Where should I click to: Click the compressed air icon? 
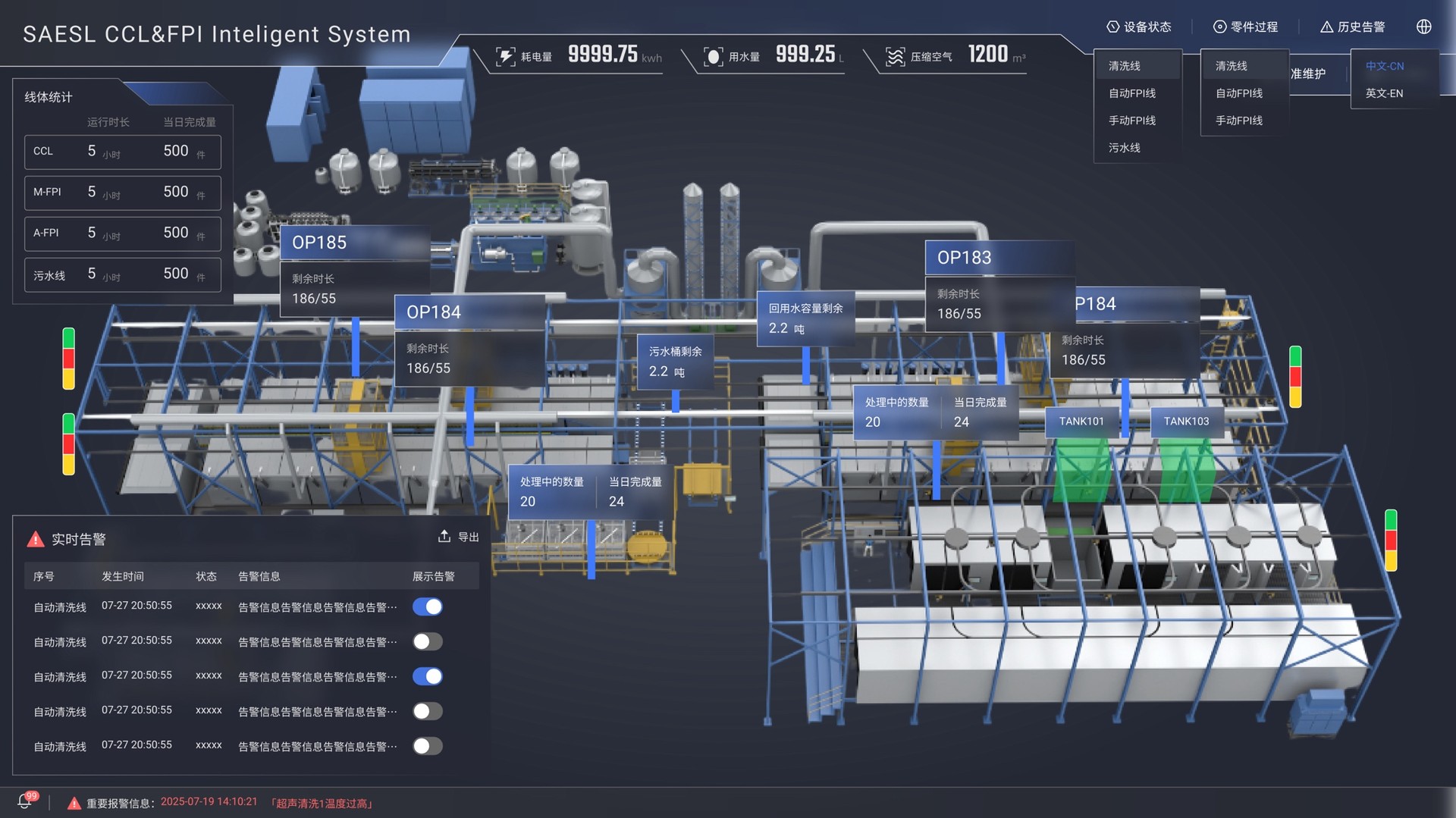(895, 57)
